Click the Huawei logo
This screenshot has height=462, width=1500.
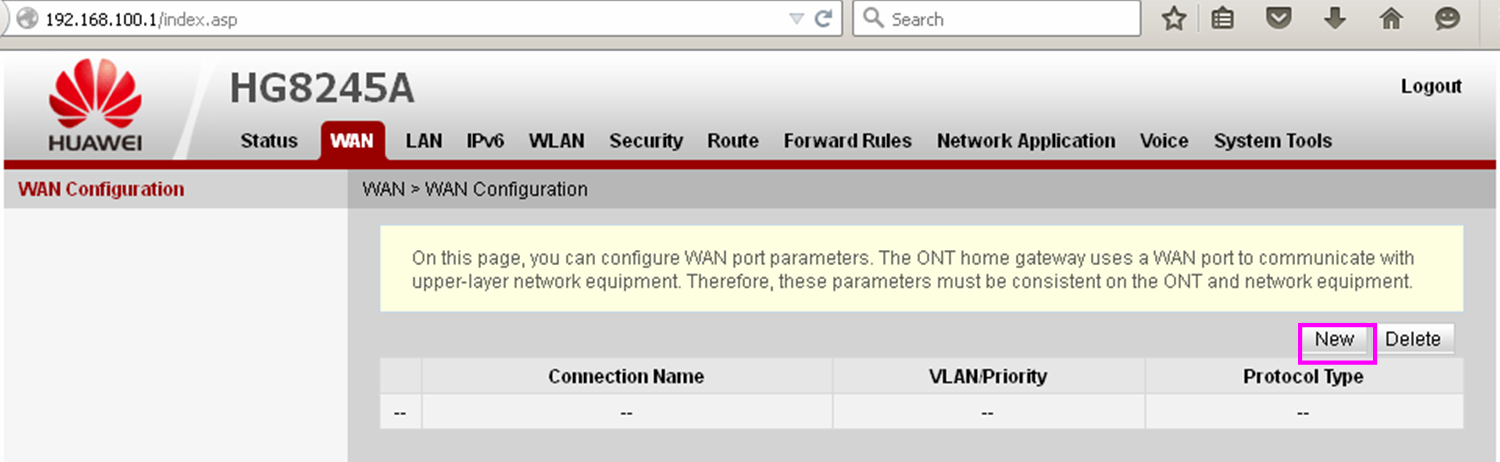(x=95, y=105)
